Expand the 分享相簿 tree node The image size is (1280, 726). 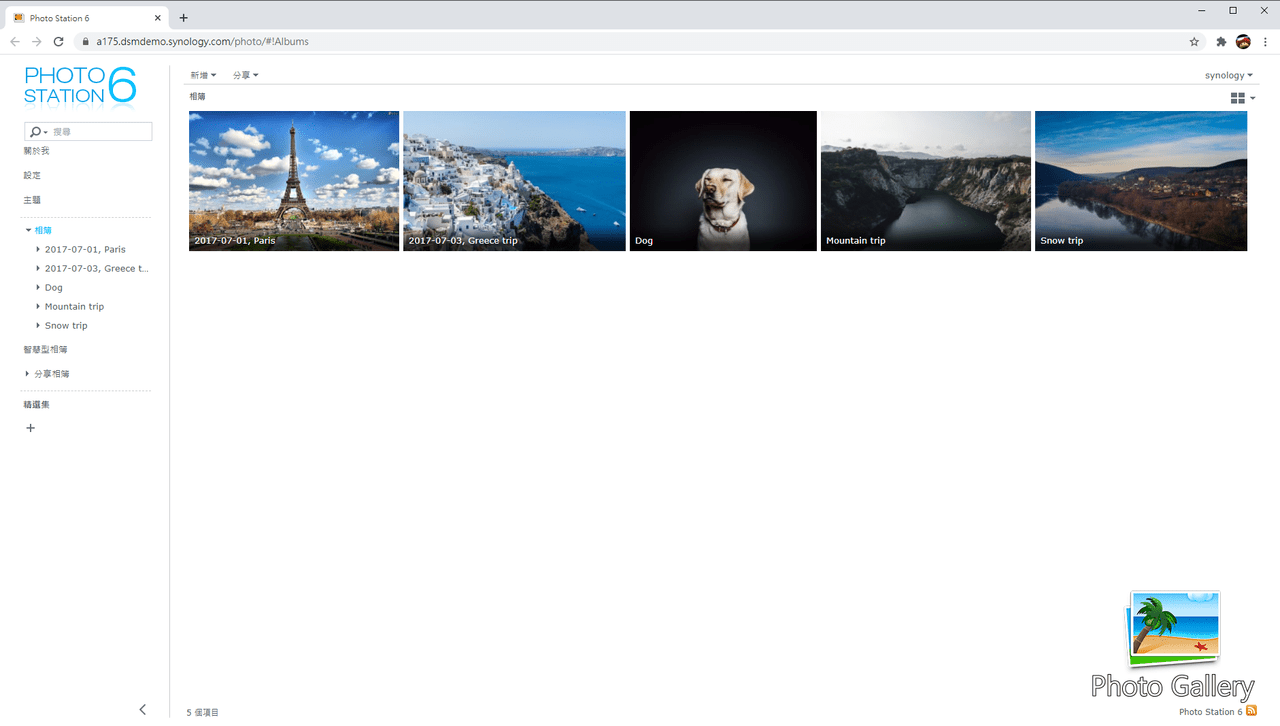pos(28,374)
